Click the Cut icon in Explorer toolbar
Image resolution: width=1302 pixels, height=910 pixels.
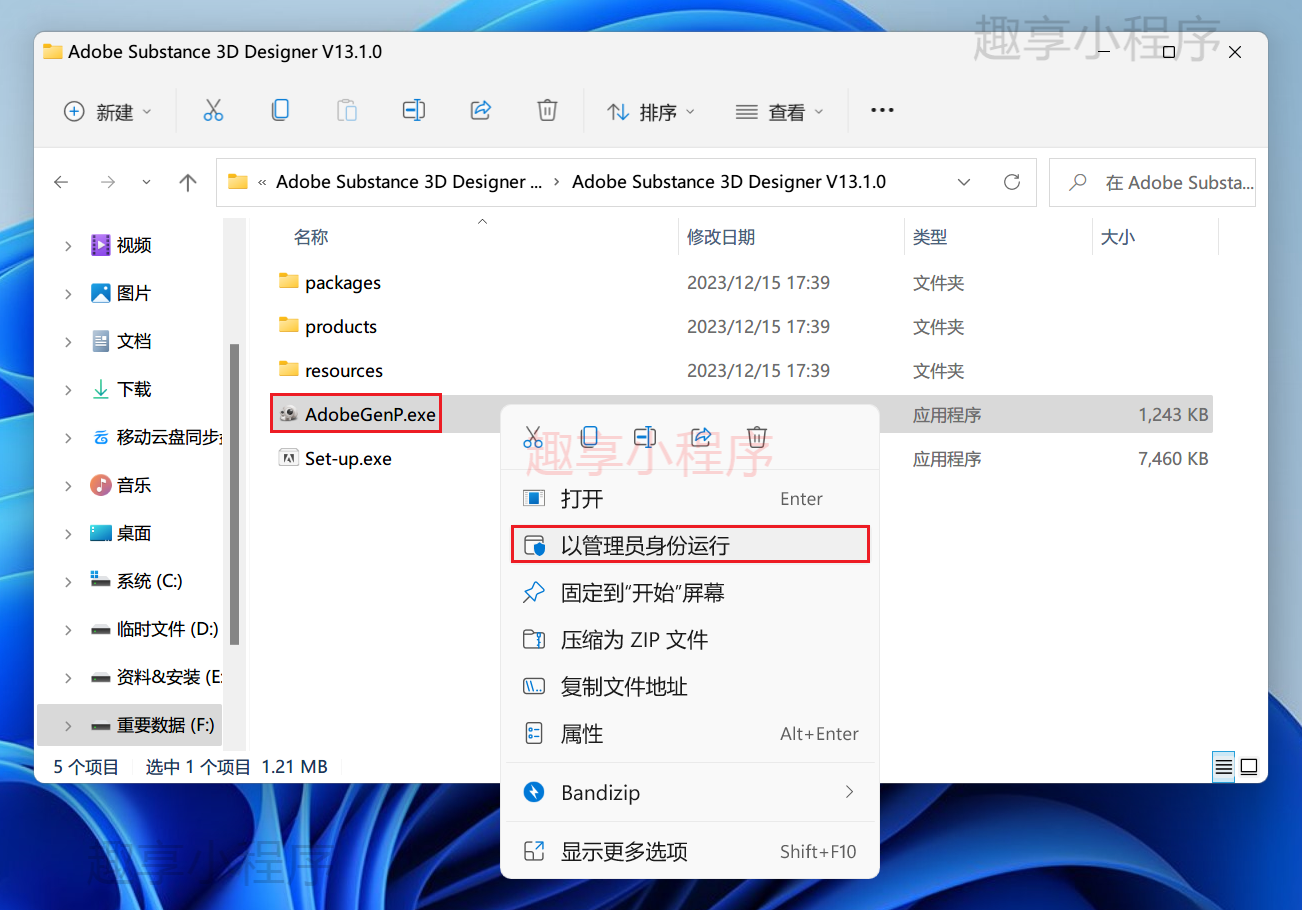pyautogui.click(x=213, y=111)
